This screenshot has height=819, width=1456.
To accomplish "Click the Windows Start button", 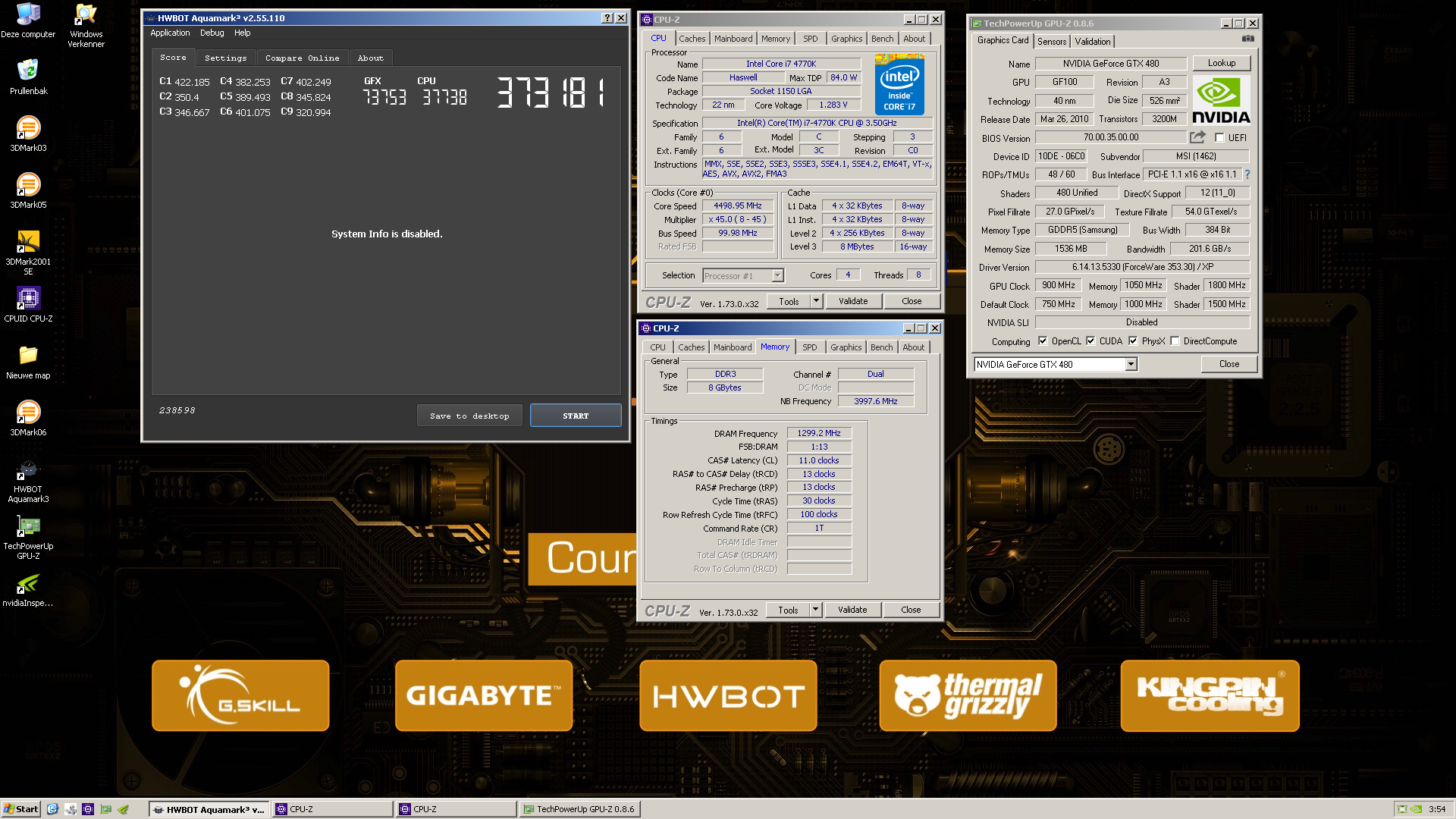I will click(20, 809).
